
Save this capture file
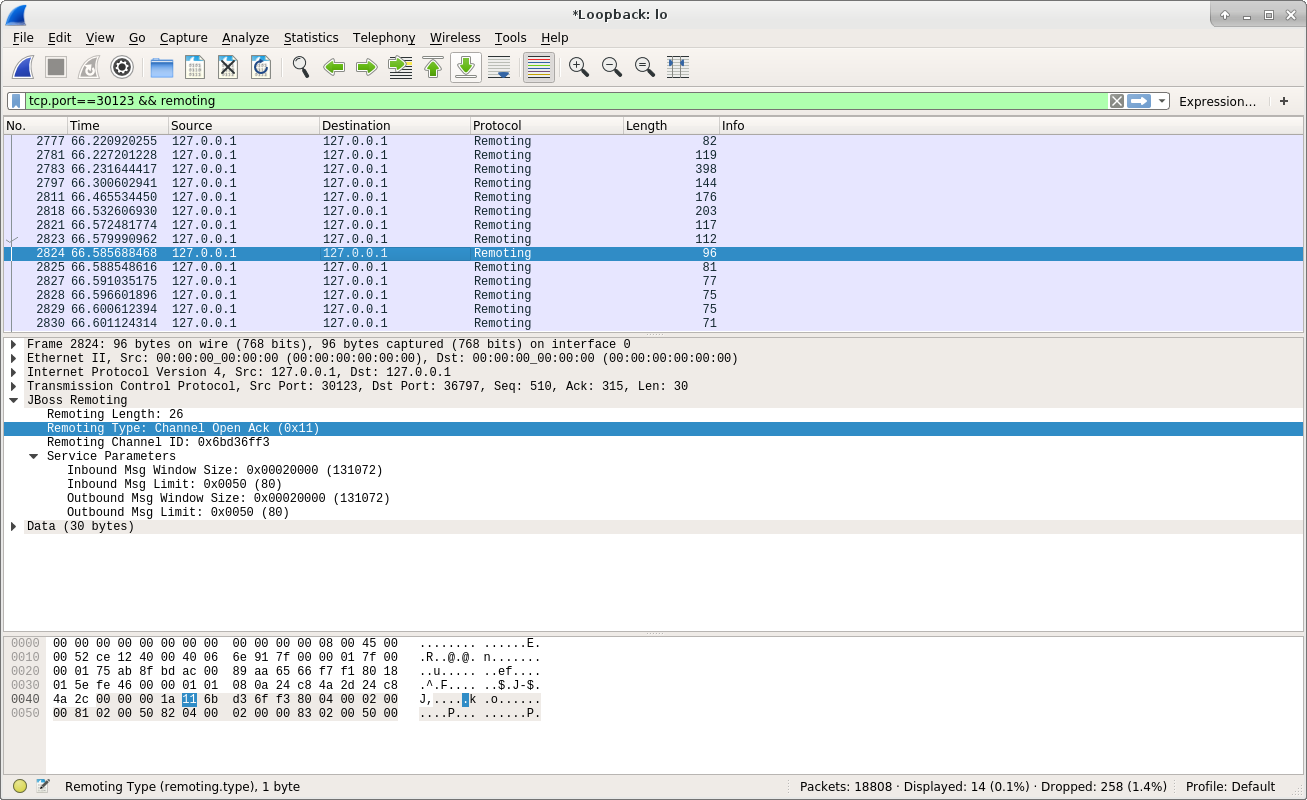click(x=195, y=67)
